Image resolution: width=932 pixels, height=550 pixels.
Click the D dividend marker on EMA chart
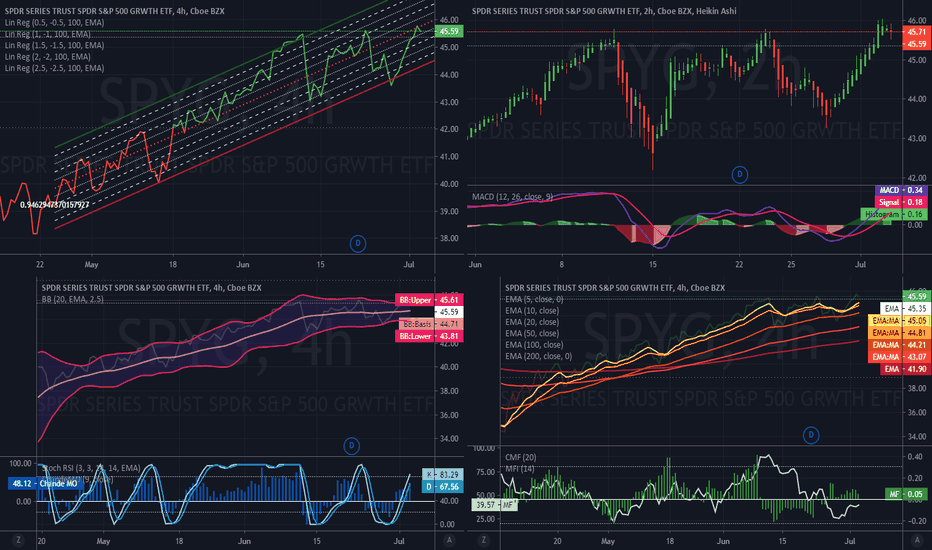[x=811, y=435]
